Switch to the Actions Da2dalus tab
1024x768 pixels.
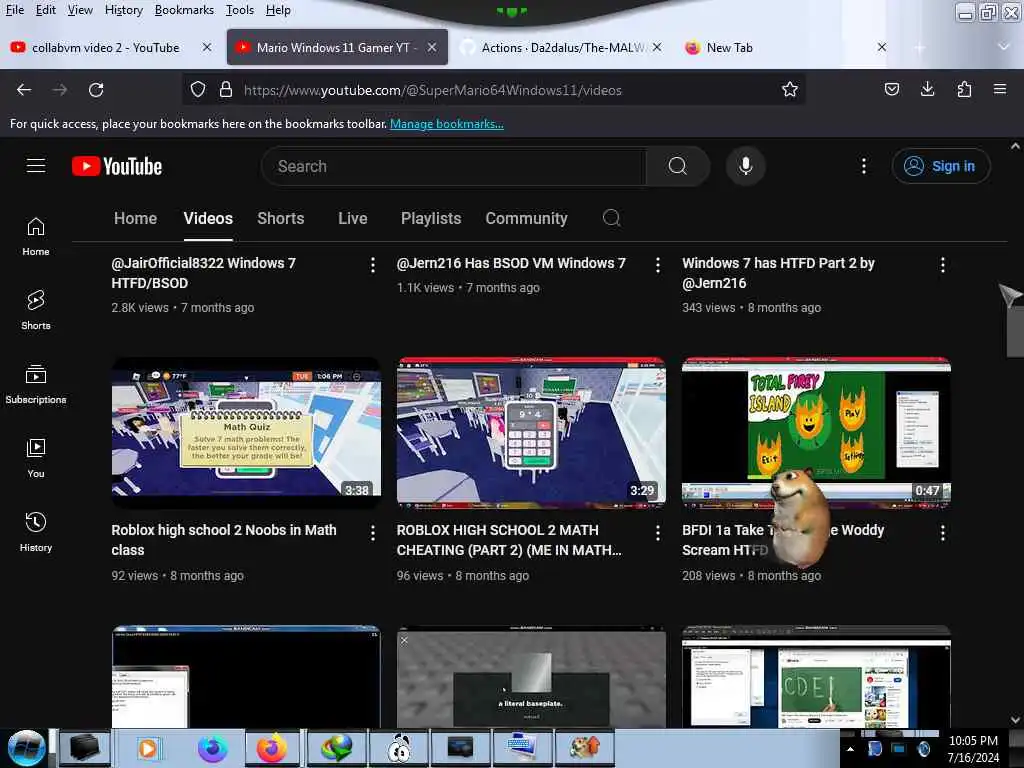click(x=562, y=47)
